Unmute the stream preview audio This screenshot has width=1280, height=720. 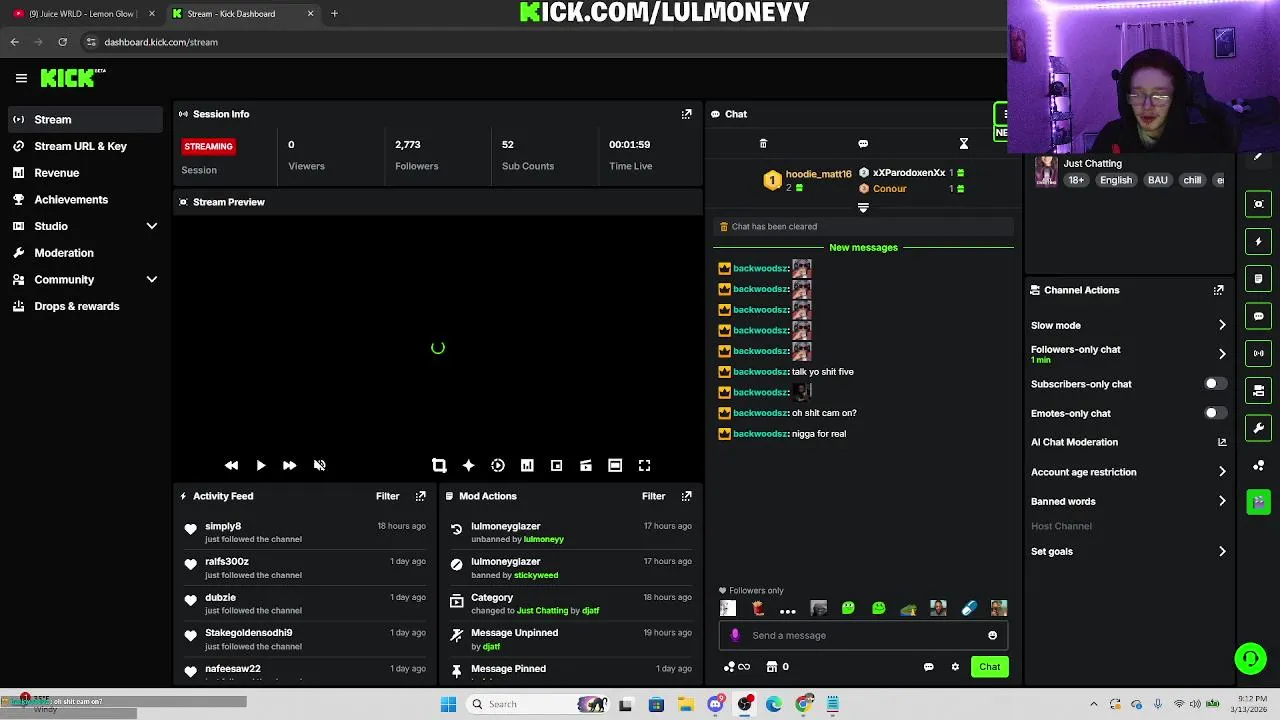[319, 466]
